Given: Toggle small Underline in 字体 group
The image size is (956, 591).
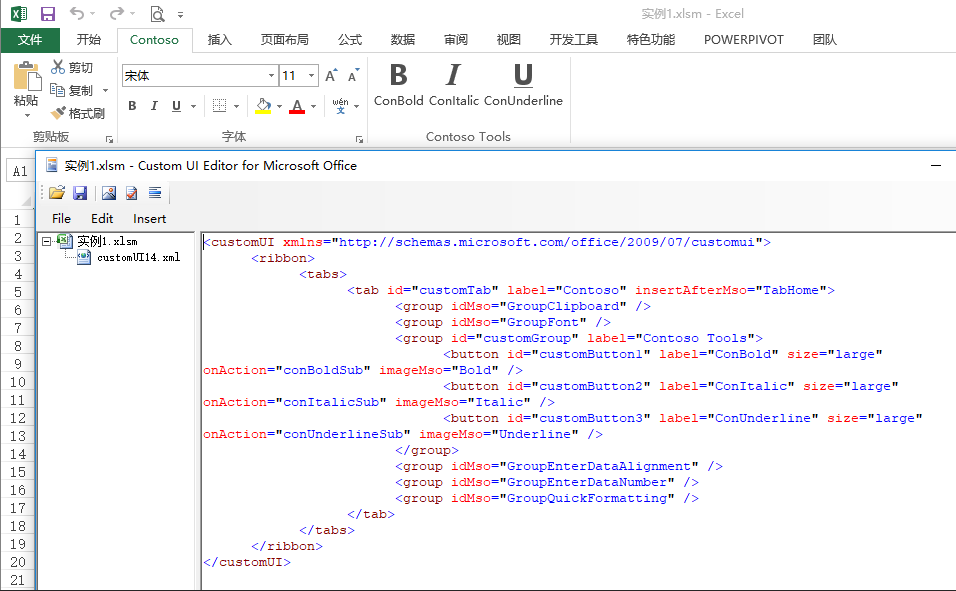Looking at the screenshot, I should coord(176,106).
